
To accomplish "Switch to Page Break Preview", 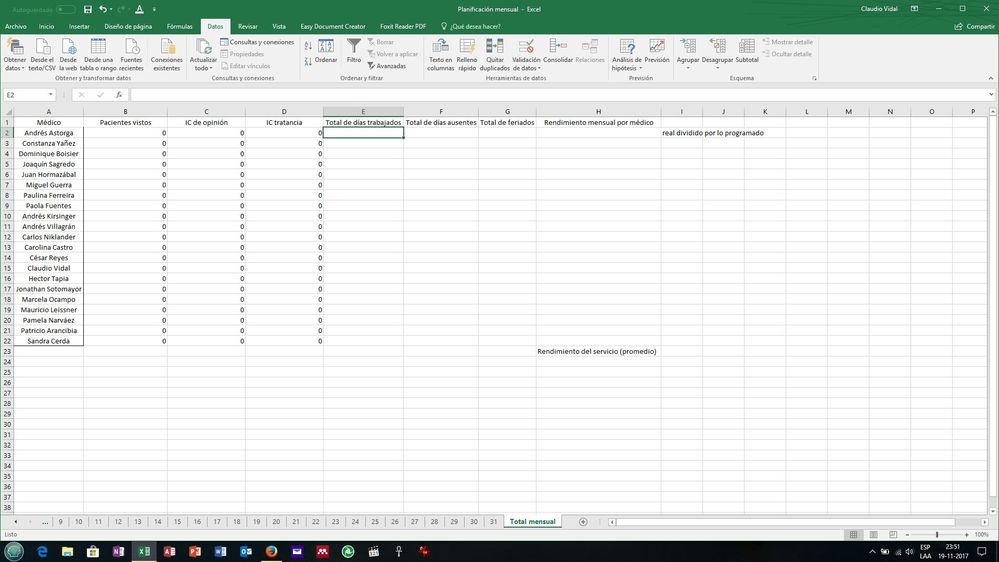I will [893, 535].
